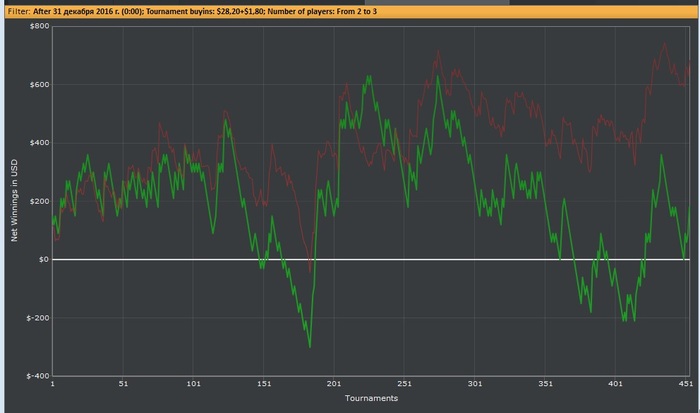Image resolution: width=700 pixels, height=413 pixels.
Task: Click the $-400 y-axis label
Action: (38, 376)
